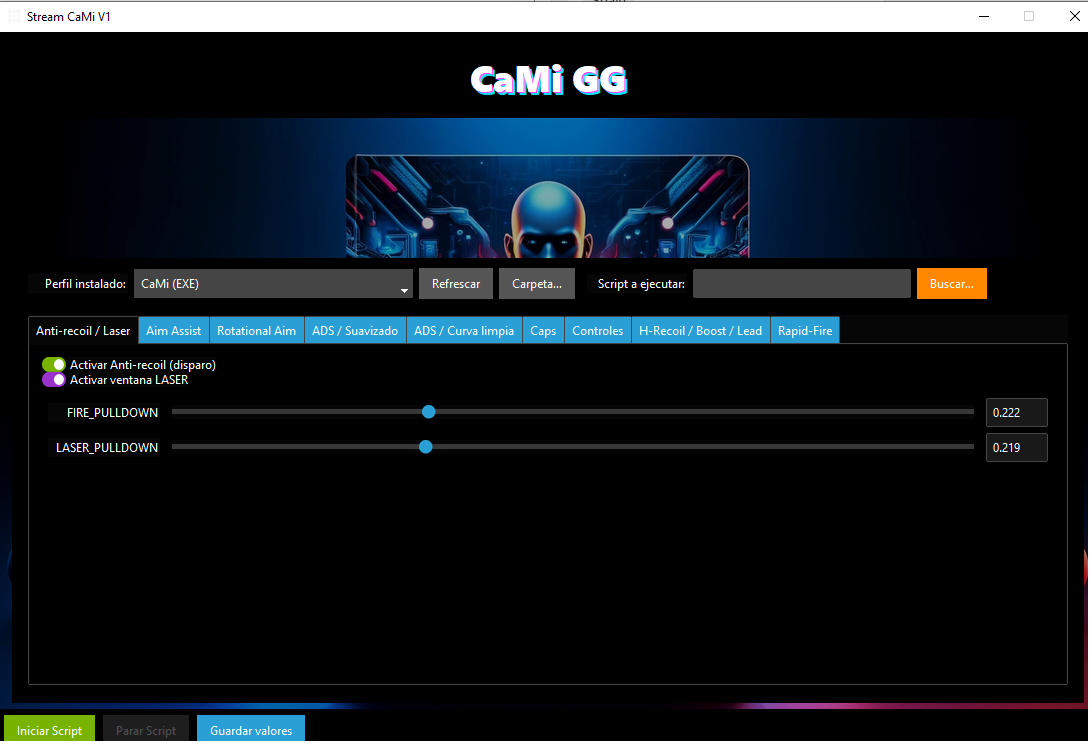Click the FIRE_PULLDOWN slider handle
Image resolution: width=1091 pixels, height=746 pixels.
tap(428, 411)
